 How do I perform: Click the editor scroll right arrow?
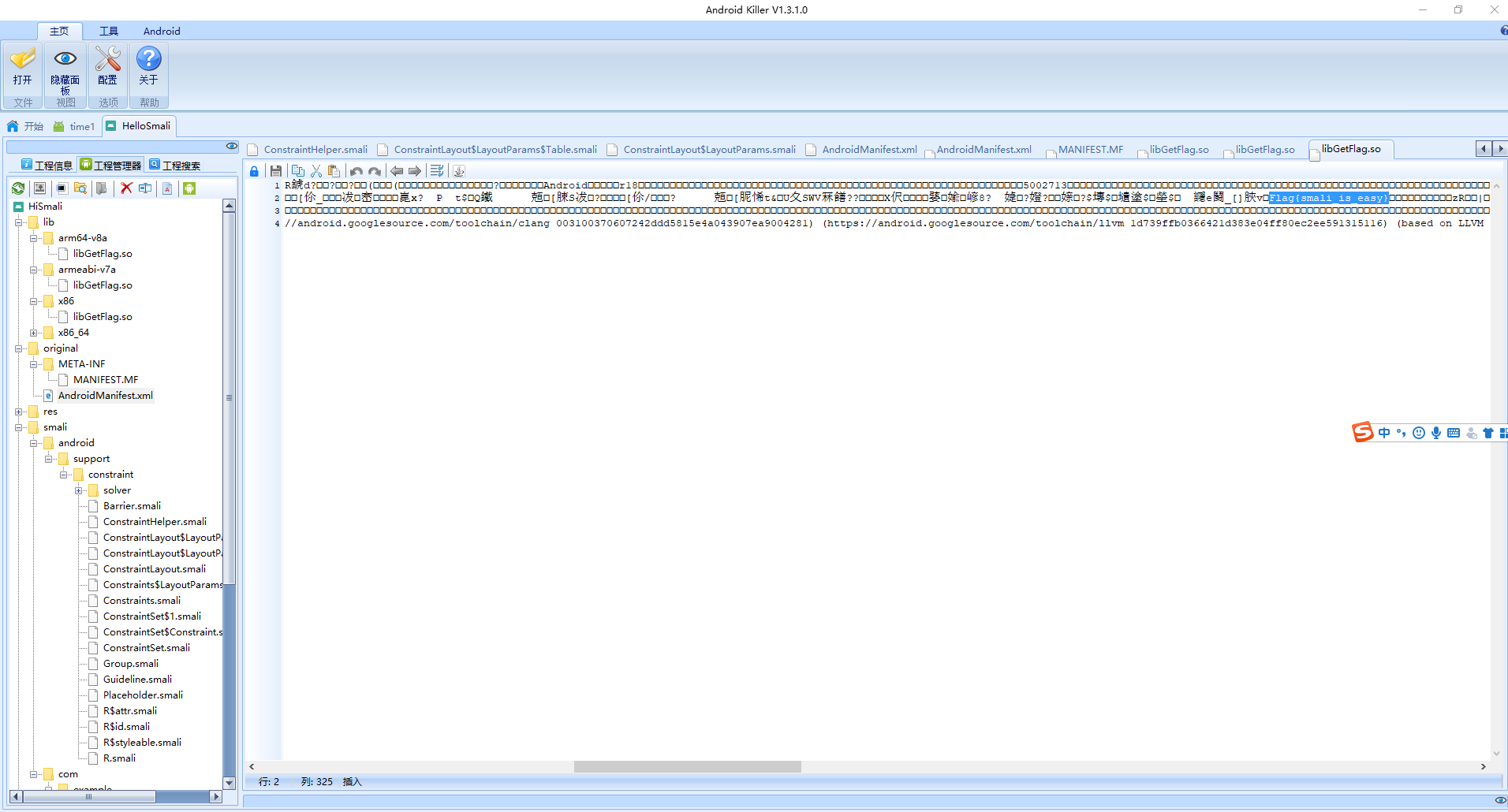click(x=1483, y=766)
